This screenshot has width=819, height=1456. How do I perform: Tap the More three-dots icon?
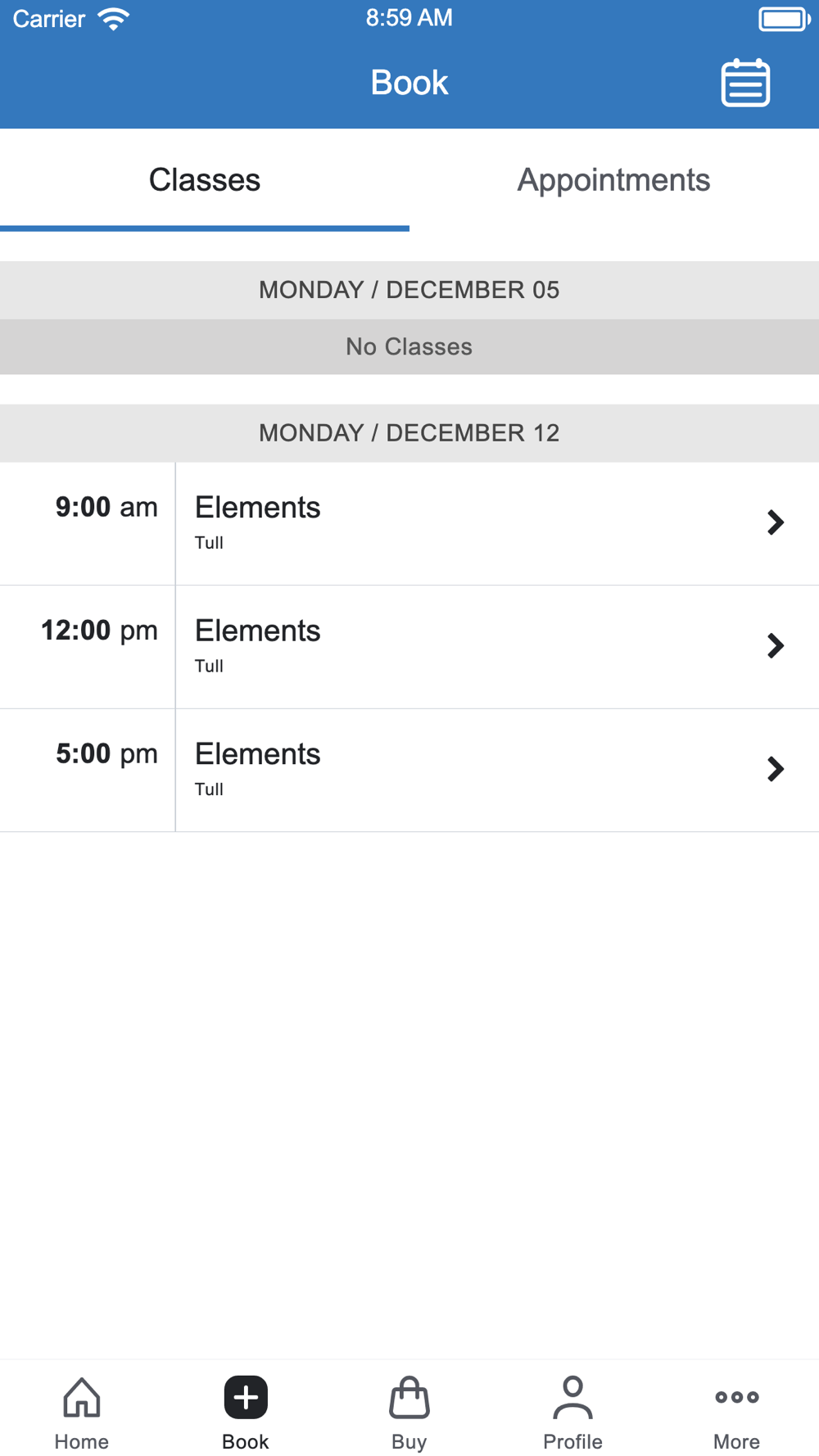click(737, 1397)
